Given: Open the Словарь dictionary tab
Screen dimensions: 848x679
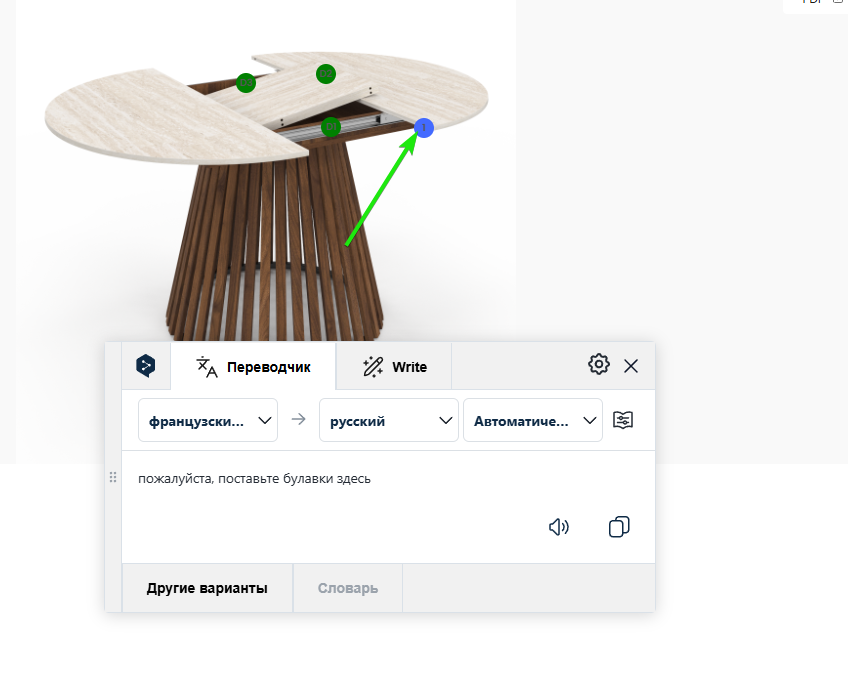Looking at the screenshot, I should 348,588.
